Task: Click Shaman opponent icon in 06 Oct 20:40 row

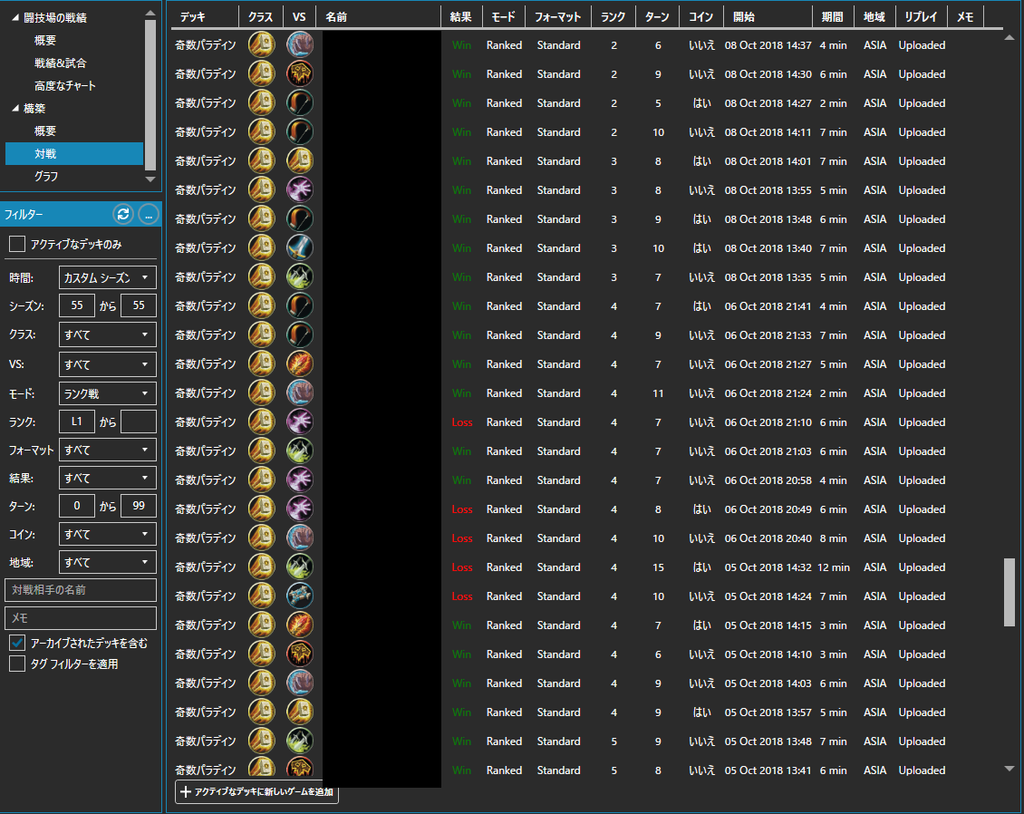Action: click(300, 538)
